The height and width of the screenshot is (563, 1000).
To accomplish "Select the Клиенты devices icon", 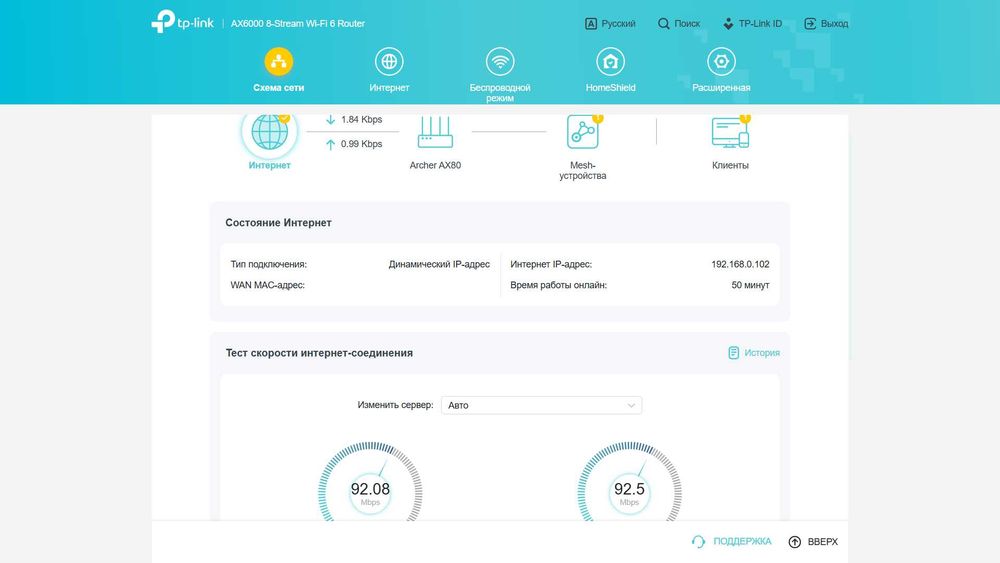I will coord(730,132).
